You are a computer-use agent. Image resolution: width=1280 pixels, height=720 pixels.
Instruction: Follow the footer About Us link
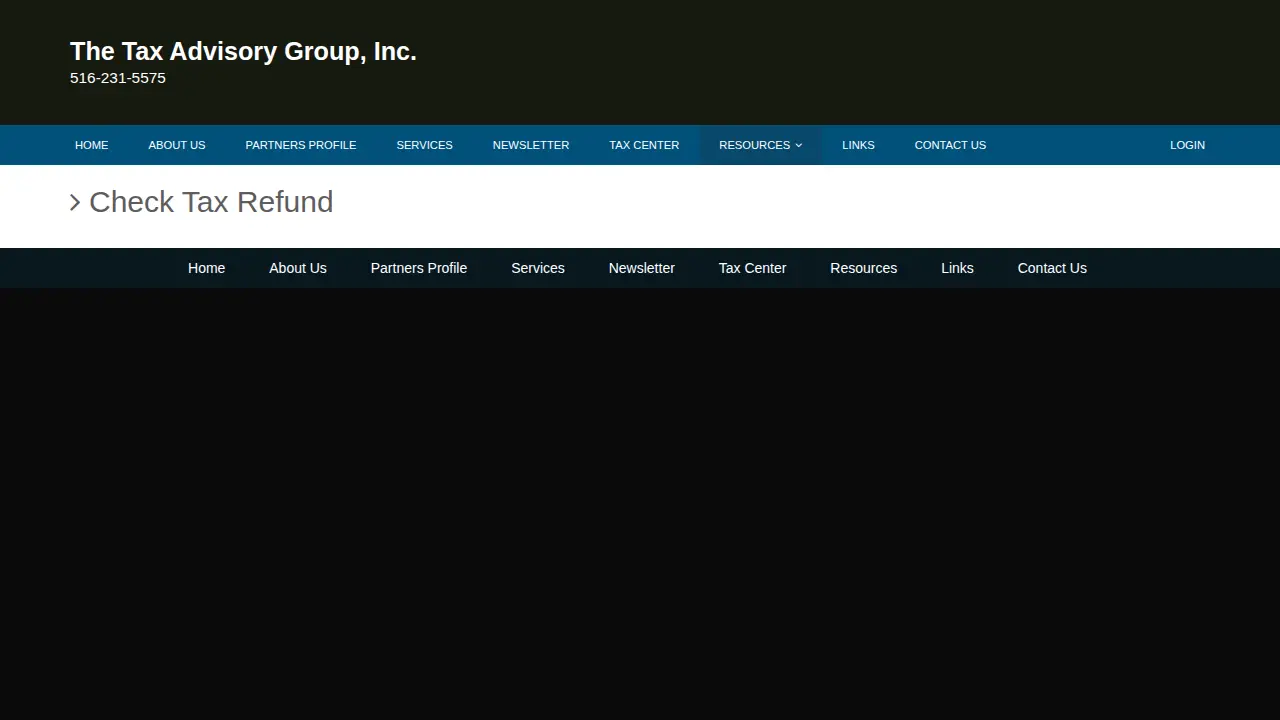pyautogui.click(x=298, y=268)
